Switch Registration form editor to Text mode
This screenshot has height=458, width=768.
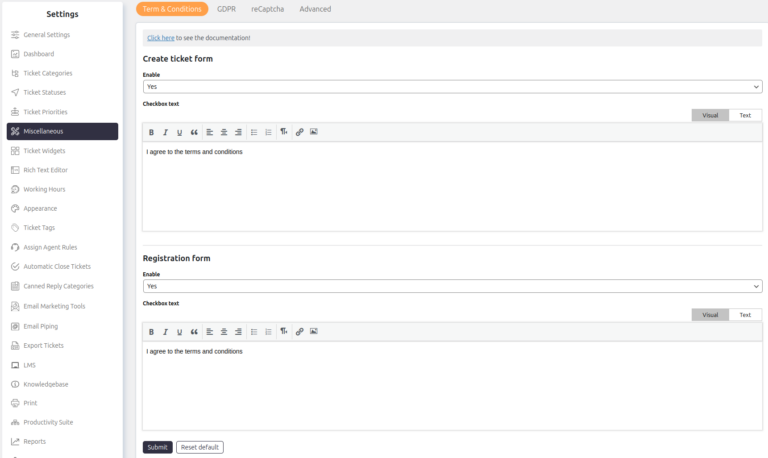coord(744,315)
